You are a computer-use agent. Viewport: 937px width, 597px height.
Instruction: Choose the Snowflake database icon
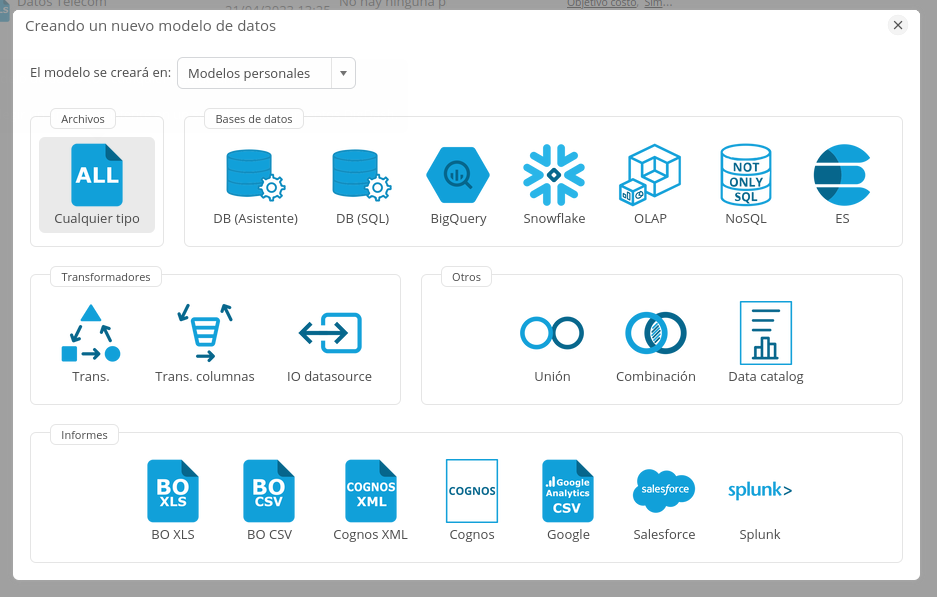[554, 176]
